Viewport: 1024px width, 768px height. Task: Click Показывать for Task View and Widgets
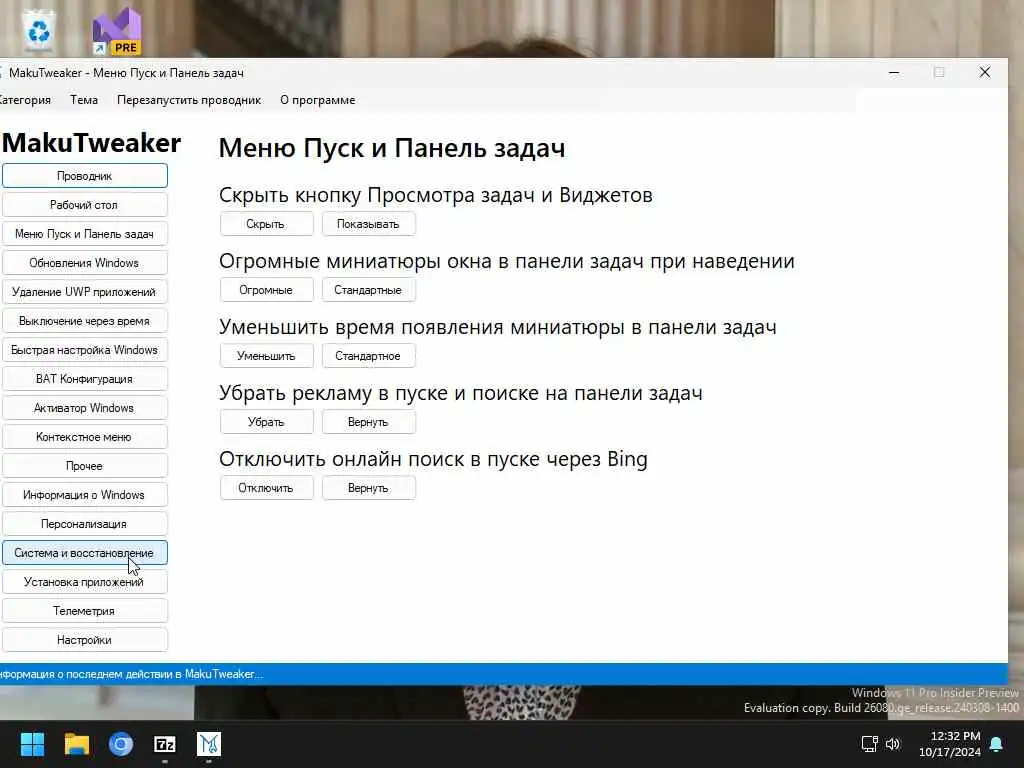(x=368, y=224)
